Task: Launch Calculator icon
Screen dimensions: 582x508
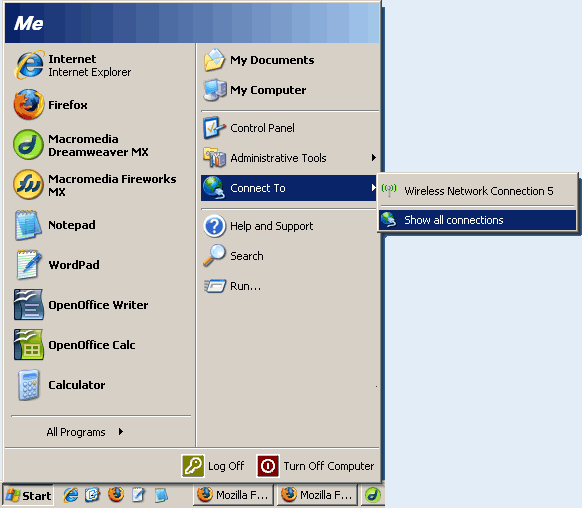Action: click(x=28, y=385)
